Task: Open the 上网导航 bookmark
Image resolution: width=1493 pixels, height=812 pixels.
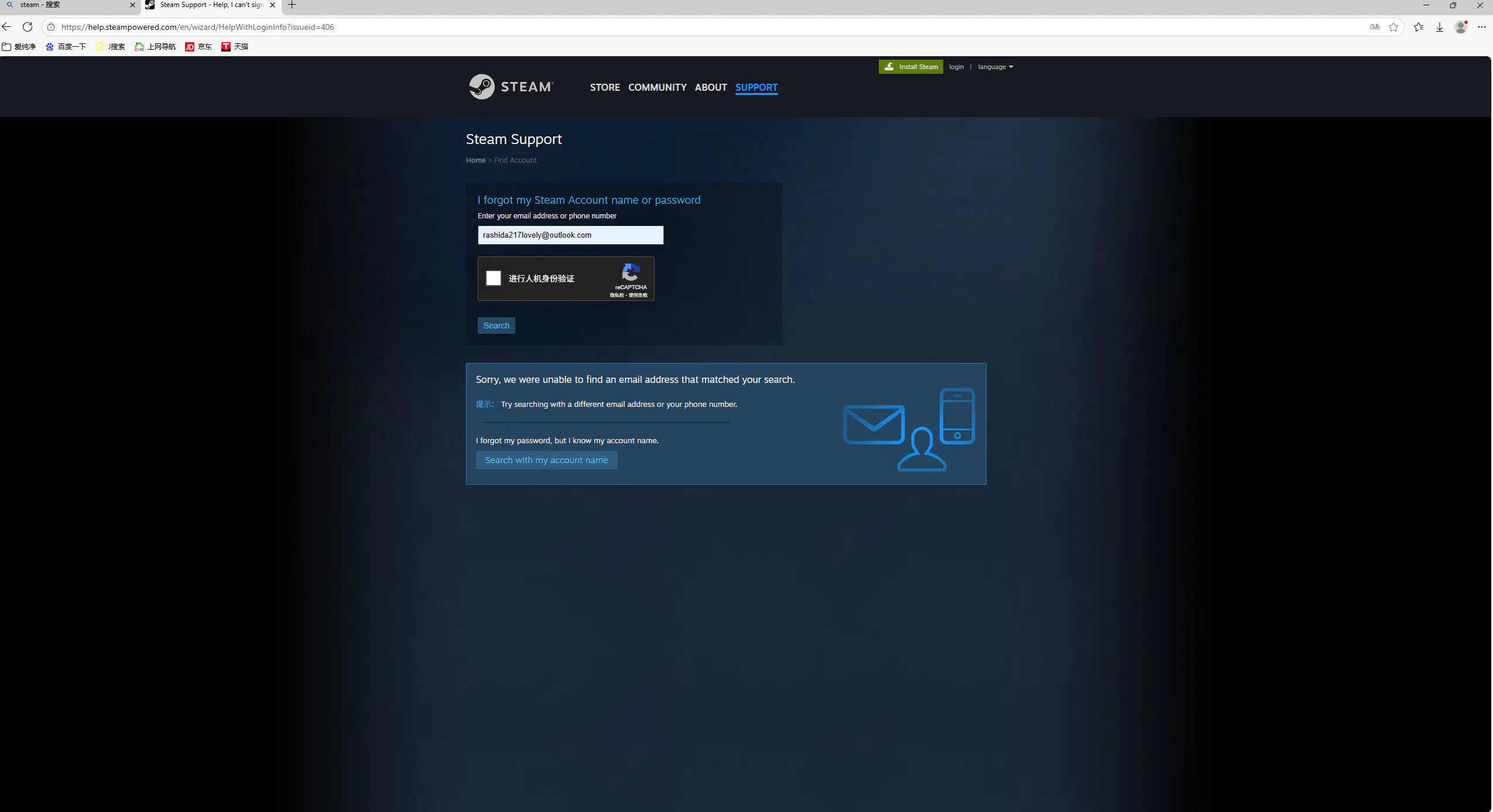Action: coord(155,47)
